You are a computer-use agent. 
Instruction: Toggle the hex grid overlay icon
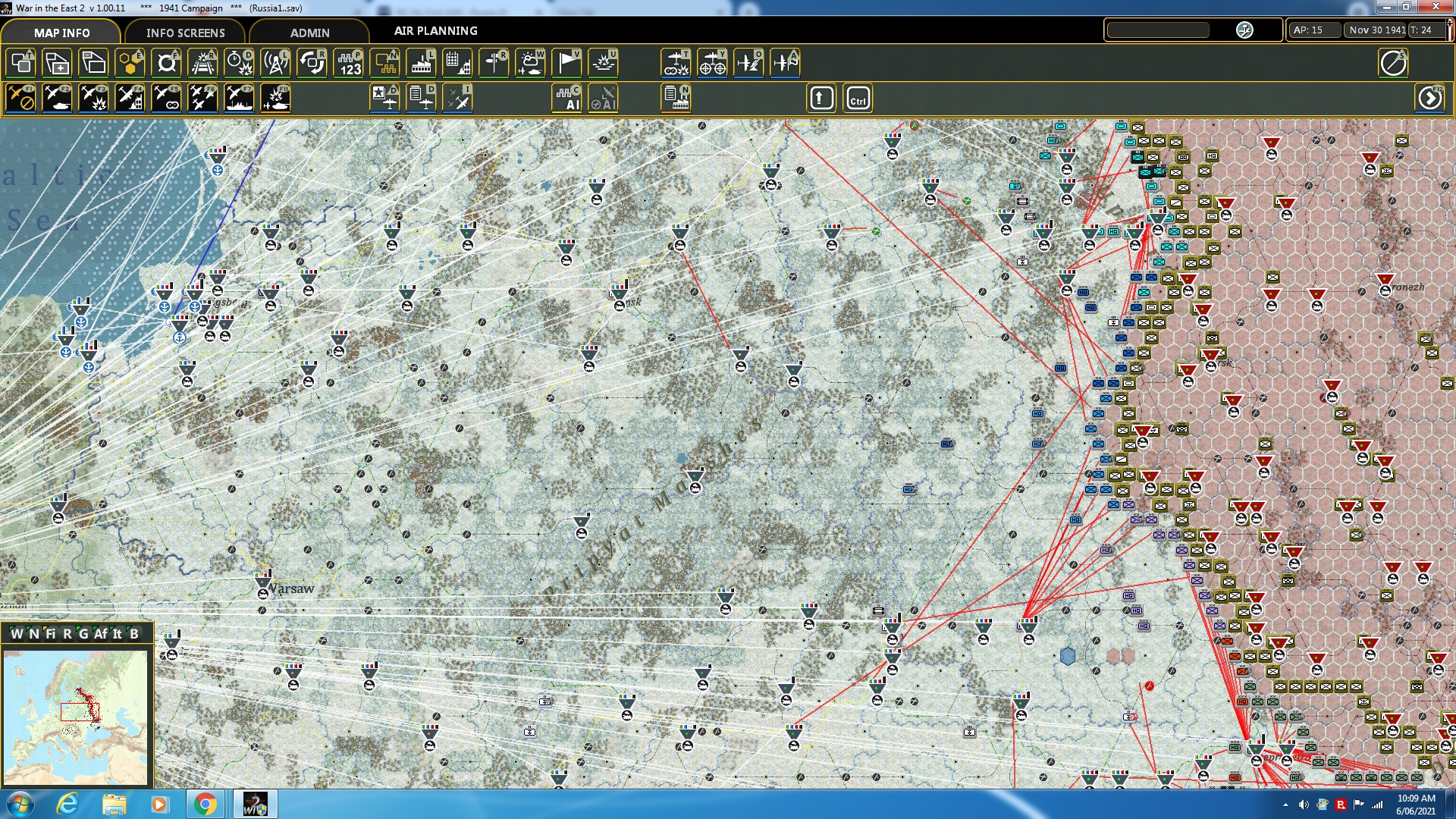[130, 63]
